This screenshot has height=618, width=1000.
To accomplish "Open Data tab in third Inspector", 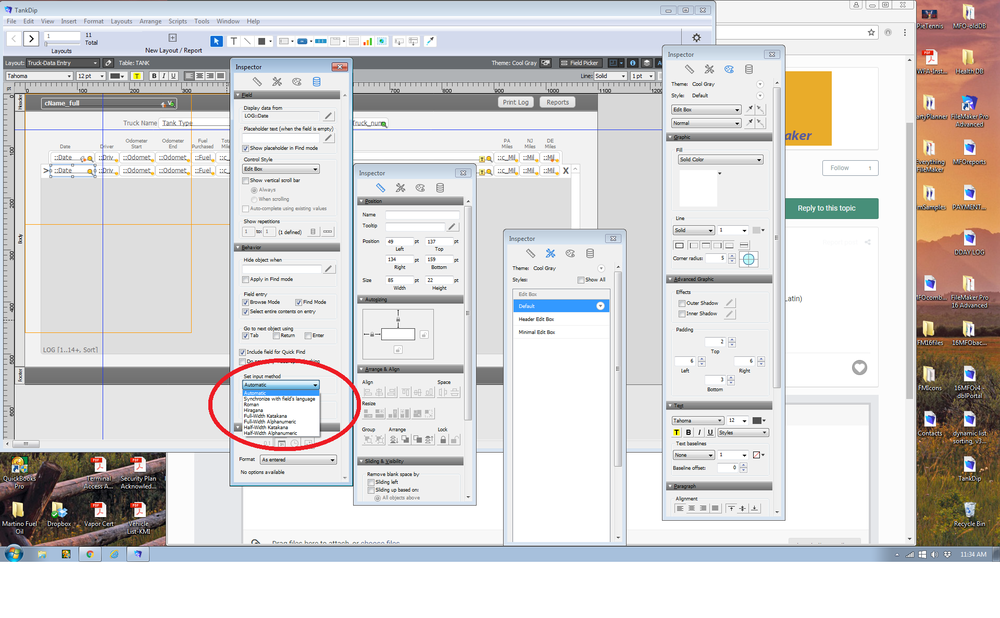I will [590, 253].
